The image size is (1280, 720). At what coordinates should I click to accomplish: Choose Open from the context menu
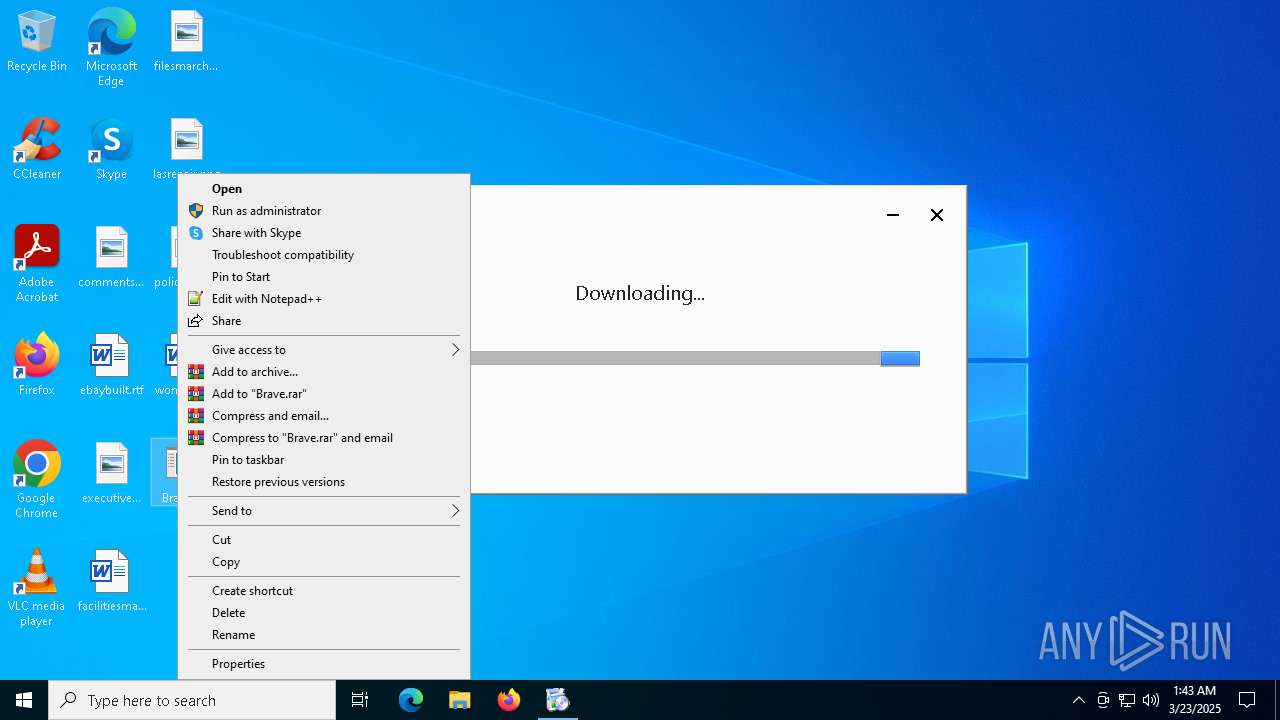click(x=324, y=189)
